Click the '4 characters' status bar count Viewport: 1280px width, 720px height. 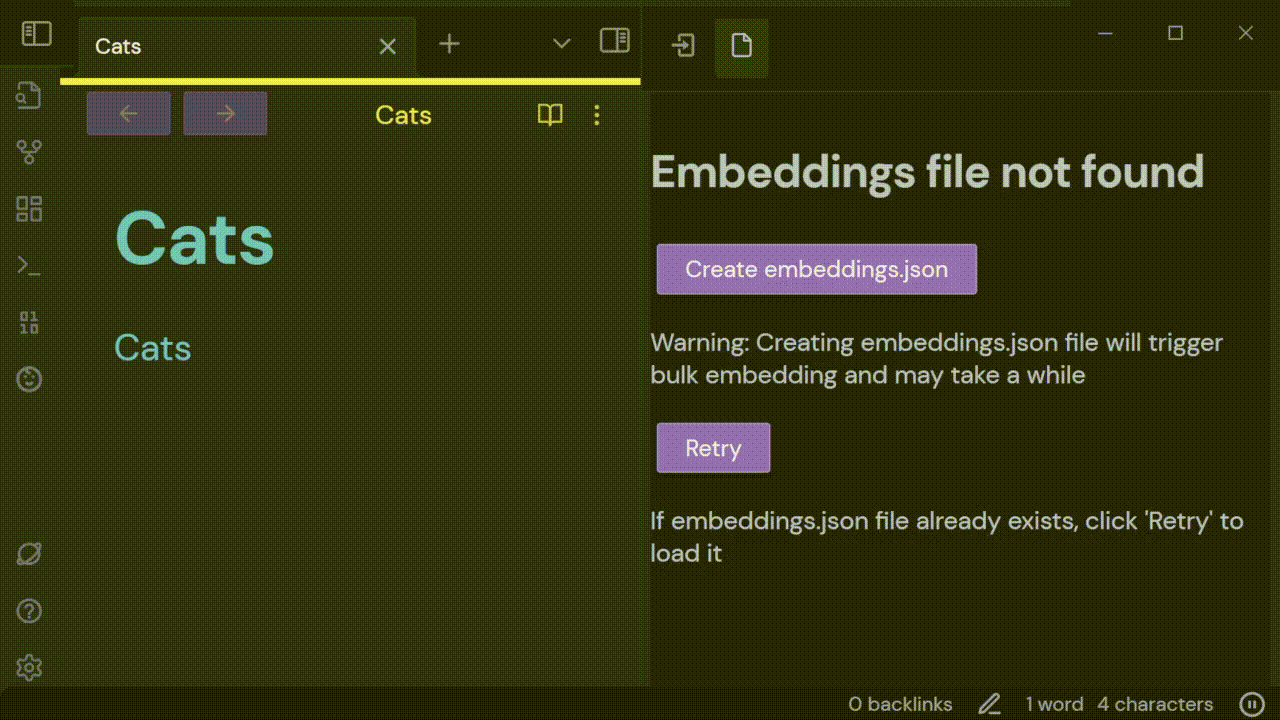point(1155,704)
